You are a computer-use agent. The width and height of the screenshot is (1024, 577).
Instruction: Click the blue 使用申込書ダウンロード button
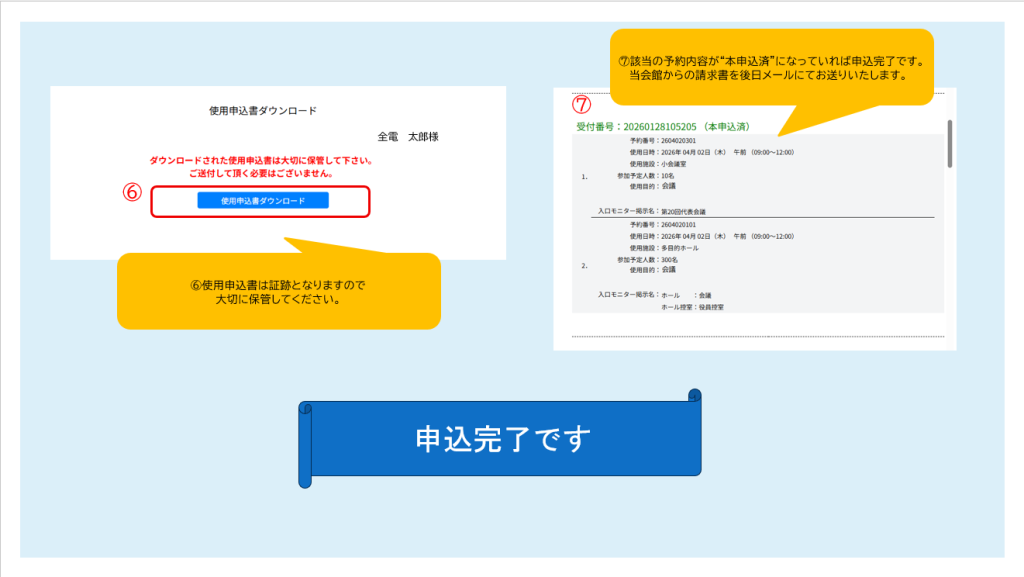263,200
